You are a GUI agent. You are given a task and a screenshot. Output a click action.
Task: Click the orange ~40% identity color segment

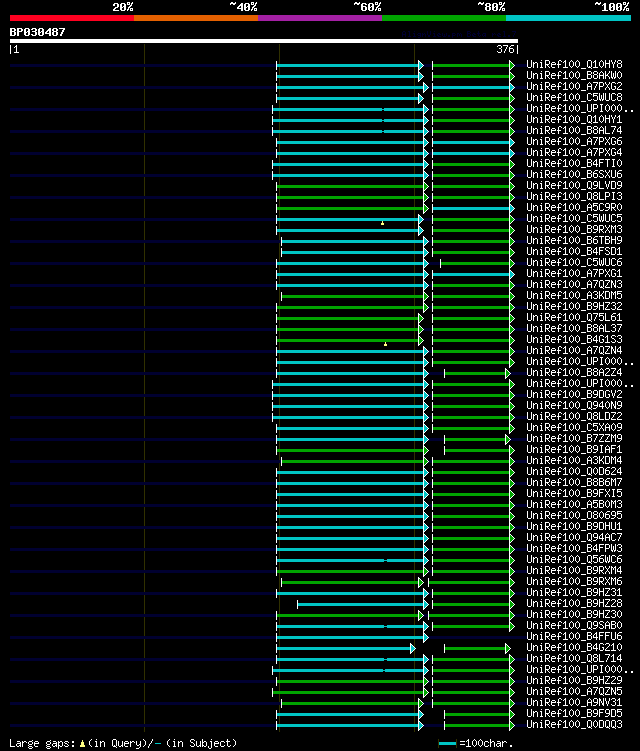(x=196, y=18)
